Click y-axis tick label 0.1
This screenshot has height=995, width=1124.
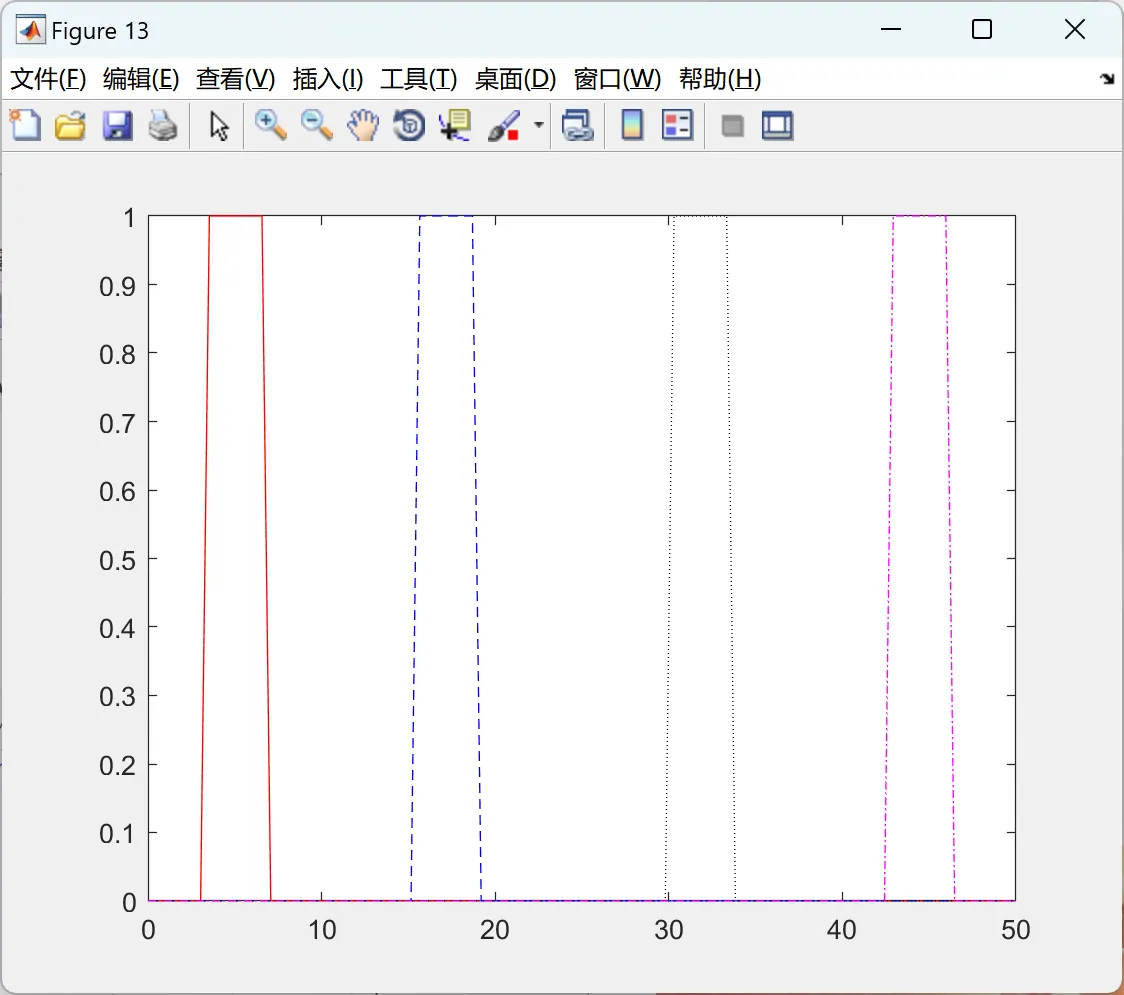point(118,834)
